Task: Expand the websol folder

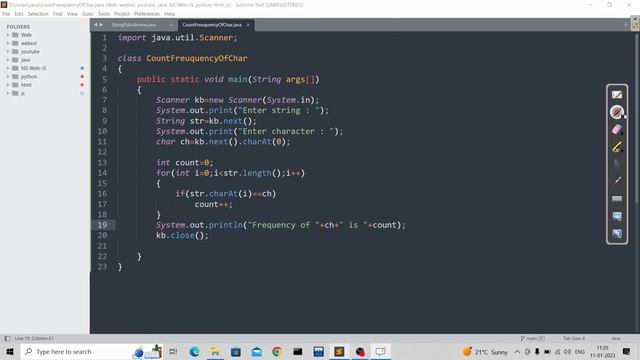Action: [8, 43]
